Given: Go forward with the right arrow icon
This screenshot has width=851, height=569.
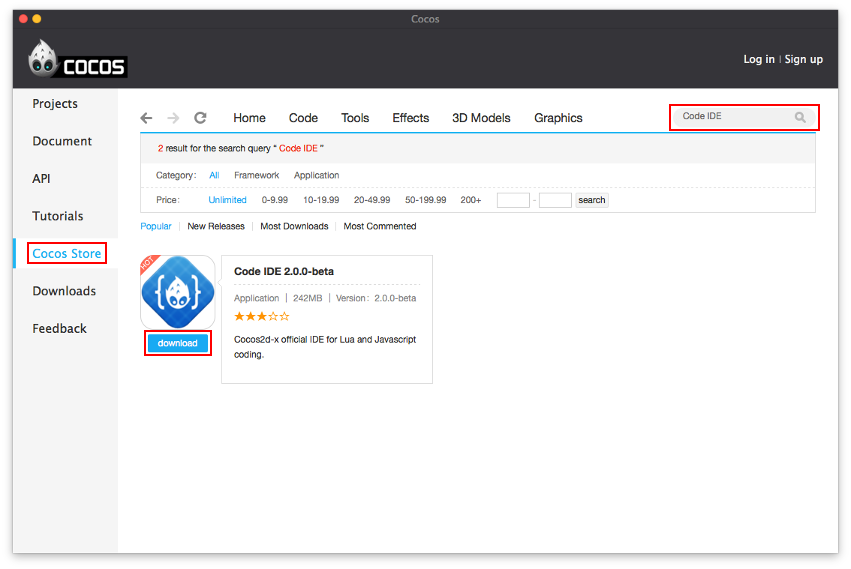Looking at the screenshot, I should pos(173,118).
